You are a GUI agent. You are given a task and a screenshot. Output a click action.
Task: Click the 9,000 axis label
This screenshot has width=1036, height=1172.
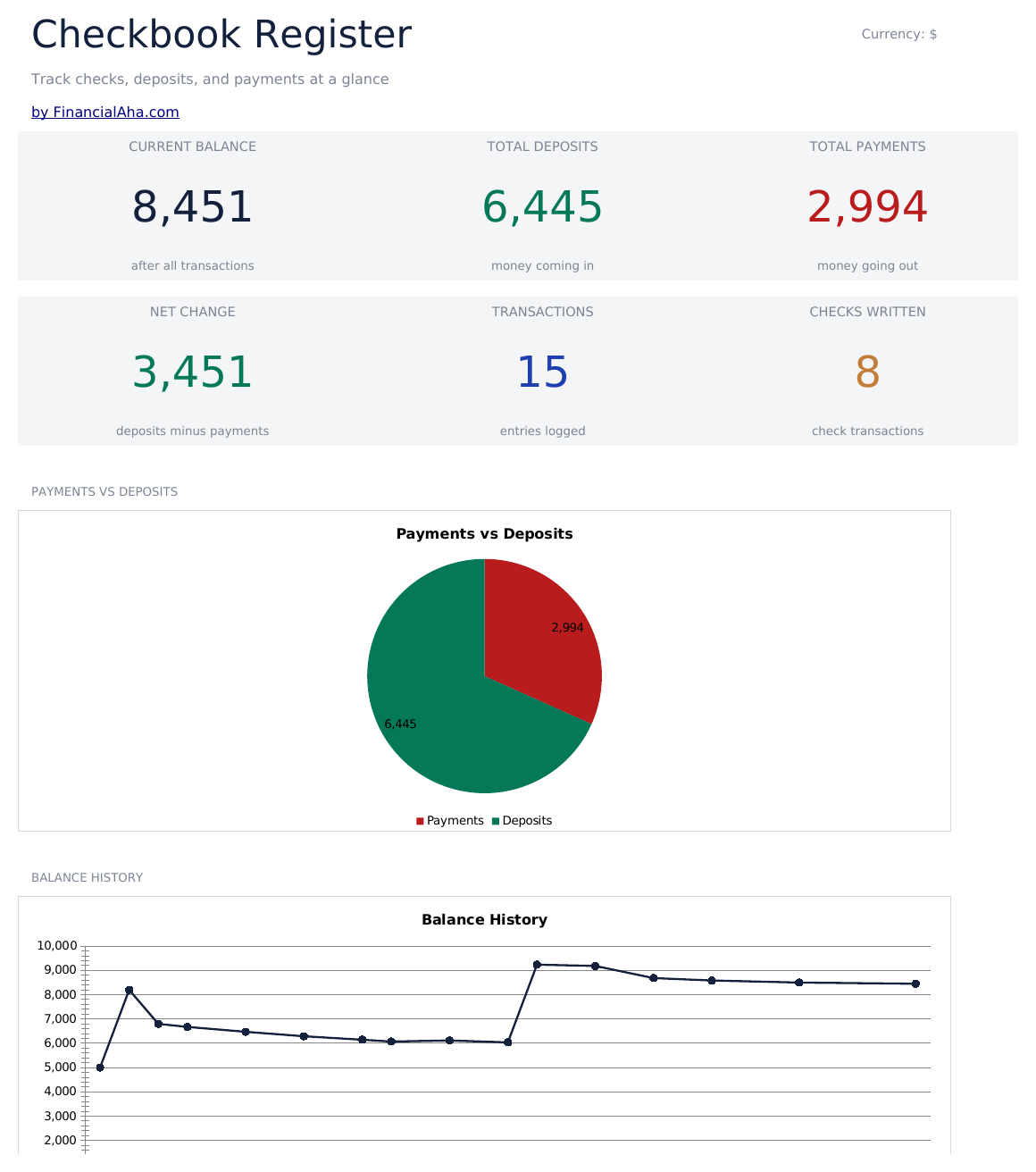60,970
